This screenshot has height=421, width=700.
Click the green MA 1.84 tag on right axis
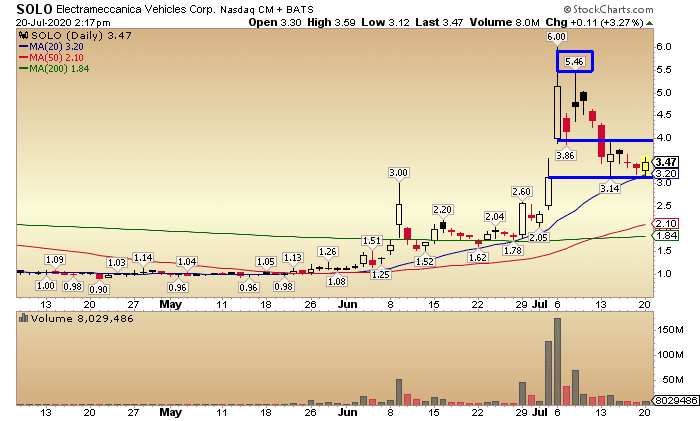(x=666, y=236)
